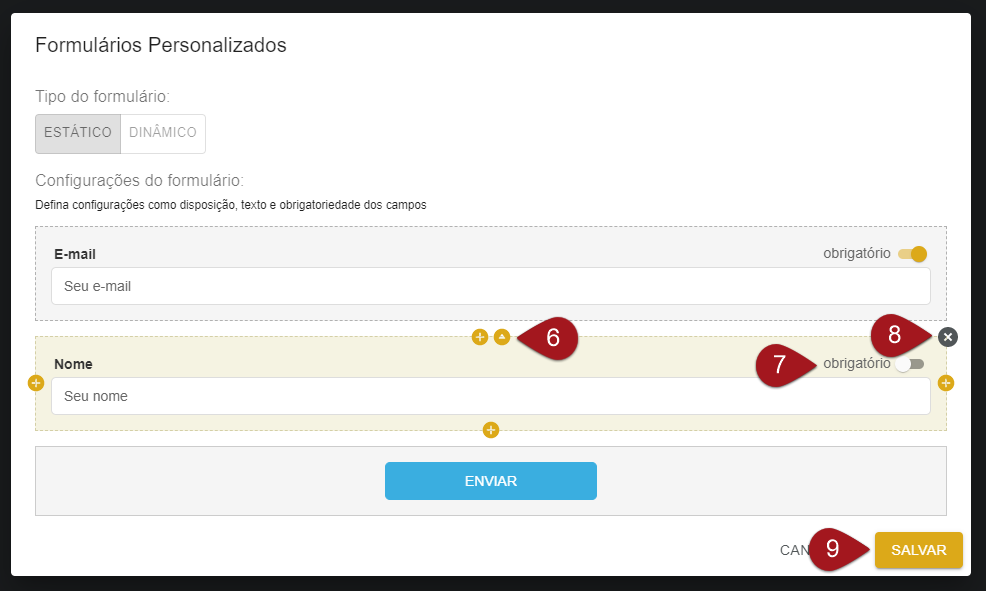This screenshot has height=591, width=986.
Task: Save the form with SALVAR
Action: pyautogui.click(x=918, y=550)
